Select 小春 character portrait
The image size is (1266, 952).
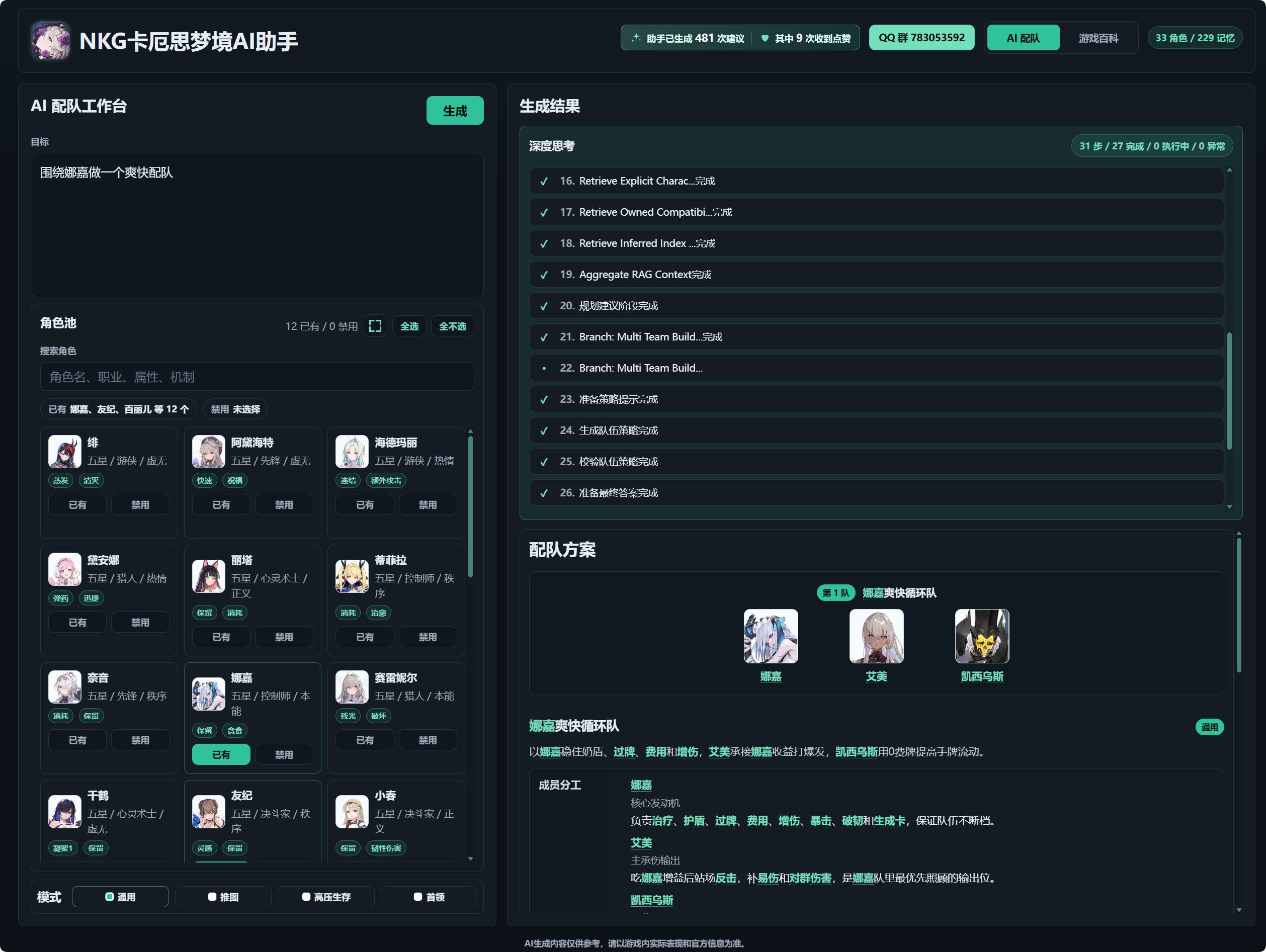click(x=352, y=811)
